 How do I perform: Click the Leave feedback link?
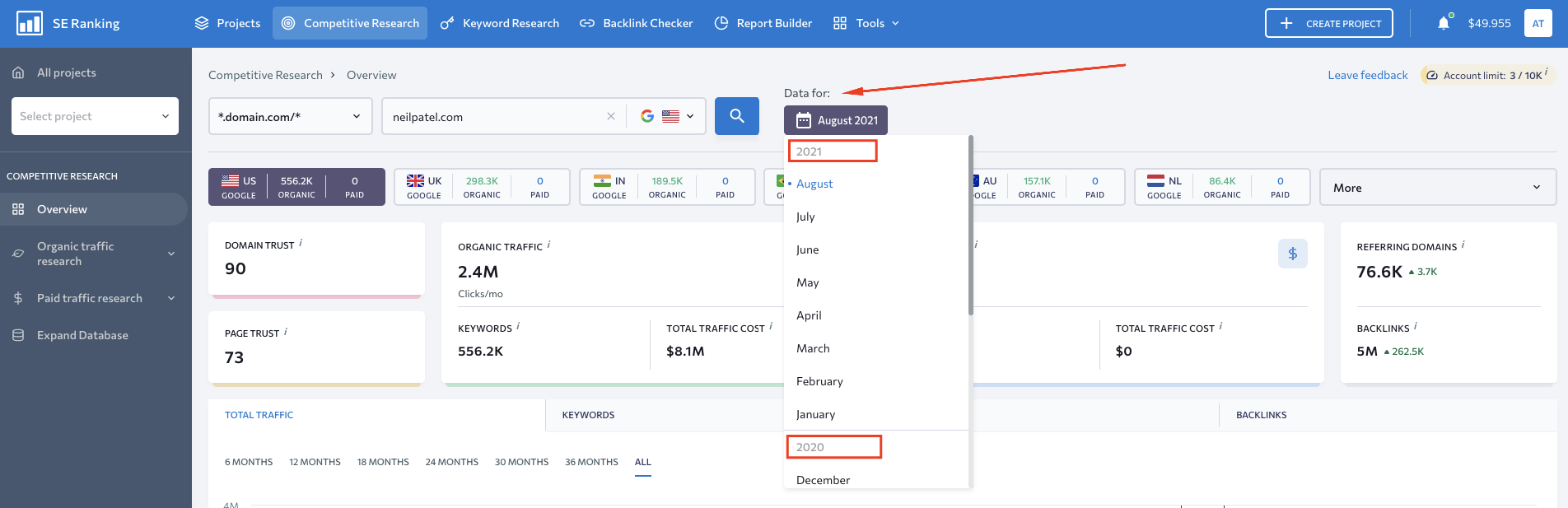(x=1368, y=75)
